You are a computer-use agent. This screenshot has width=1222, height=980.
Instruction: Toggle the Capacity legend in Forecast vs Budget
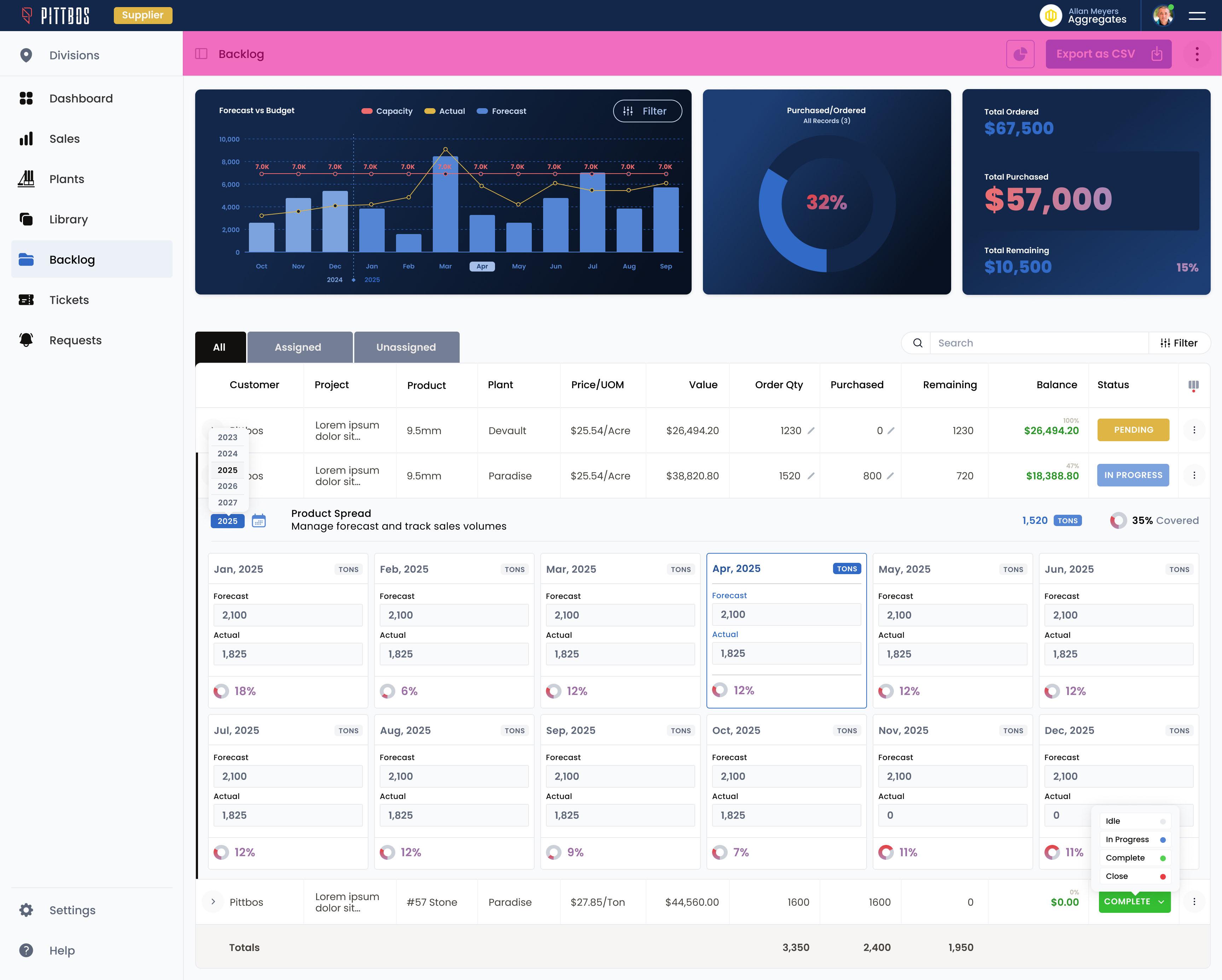pyautogui.click(x=387, y=111)
